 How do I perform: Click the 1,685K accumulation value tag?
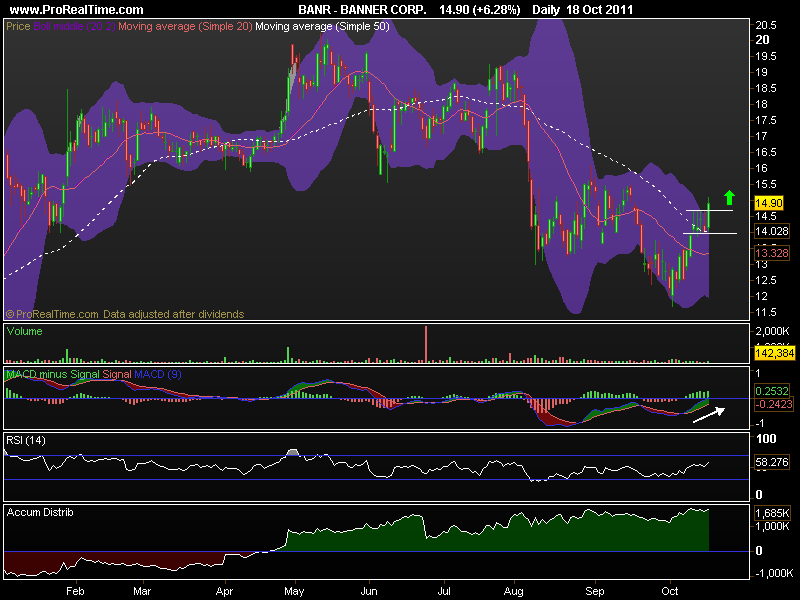point(772,513)
